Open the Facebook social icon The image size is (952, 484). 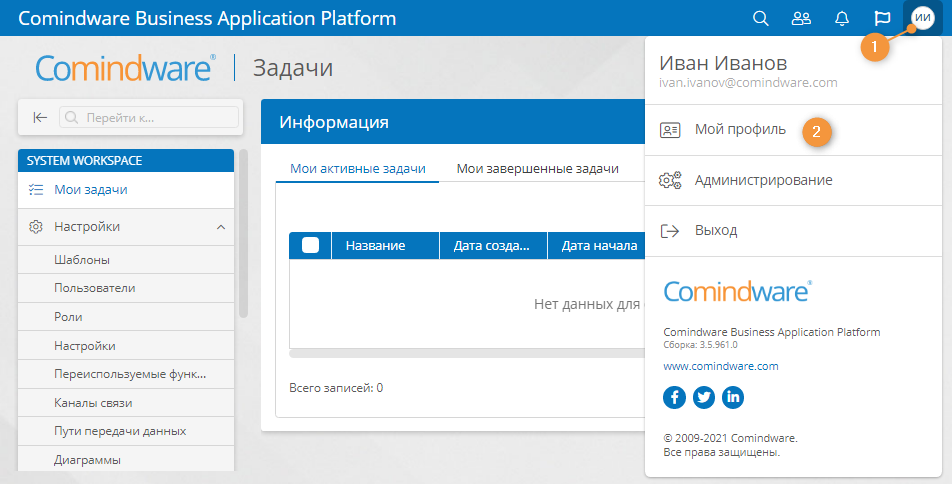pyautogui.click(x=675, y=397)
